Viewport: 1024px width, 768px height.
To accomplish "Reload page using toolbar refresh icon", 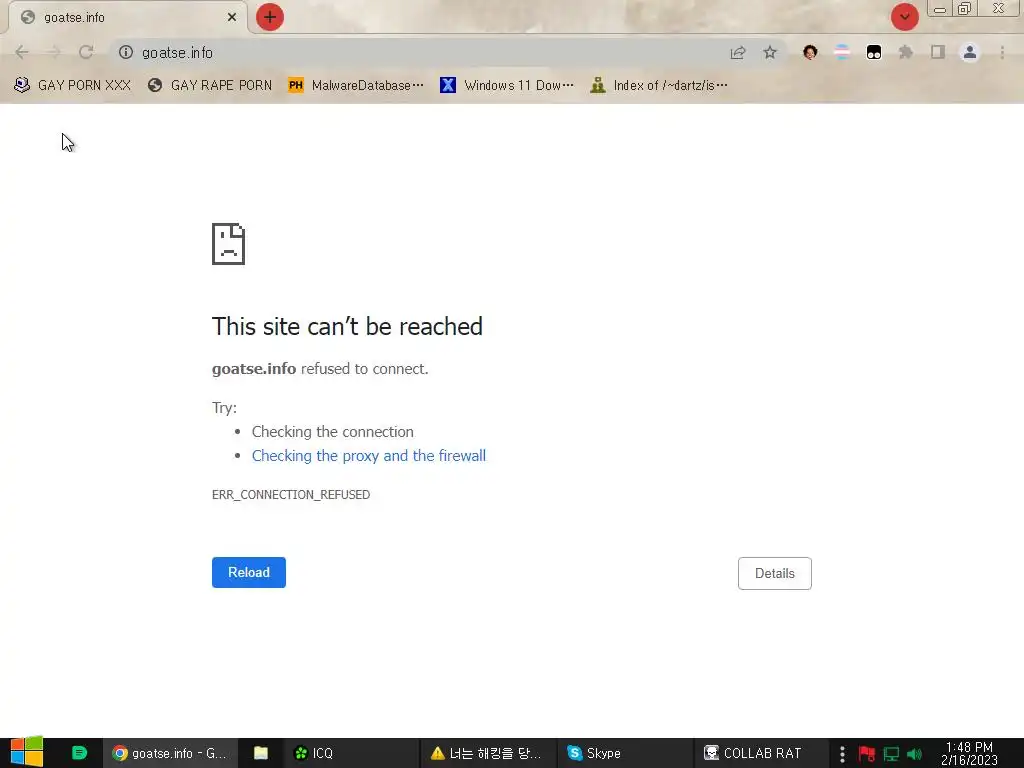I will [x=86, y=52].
